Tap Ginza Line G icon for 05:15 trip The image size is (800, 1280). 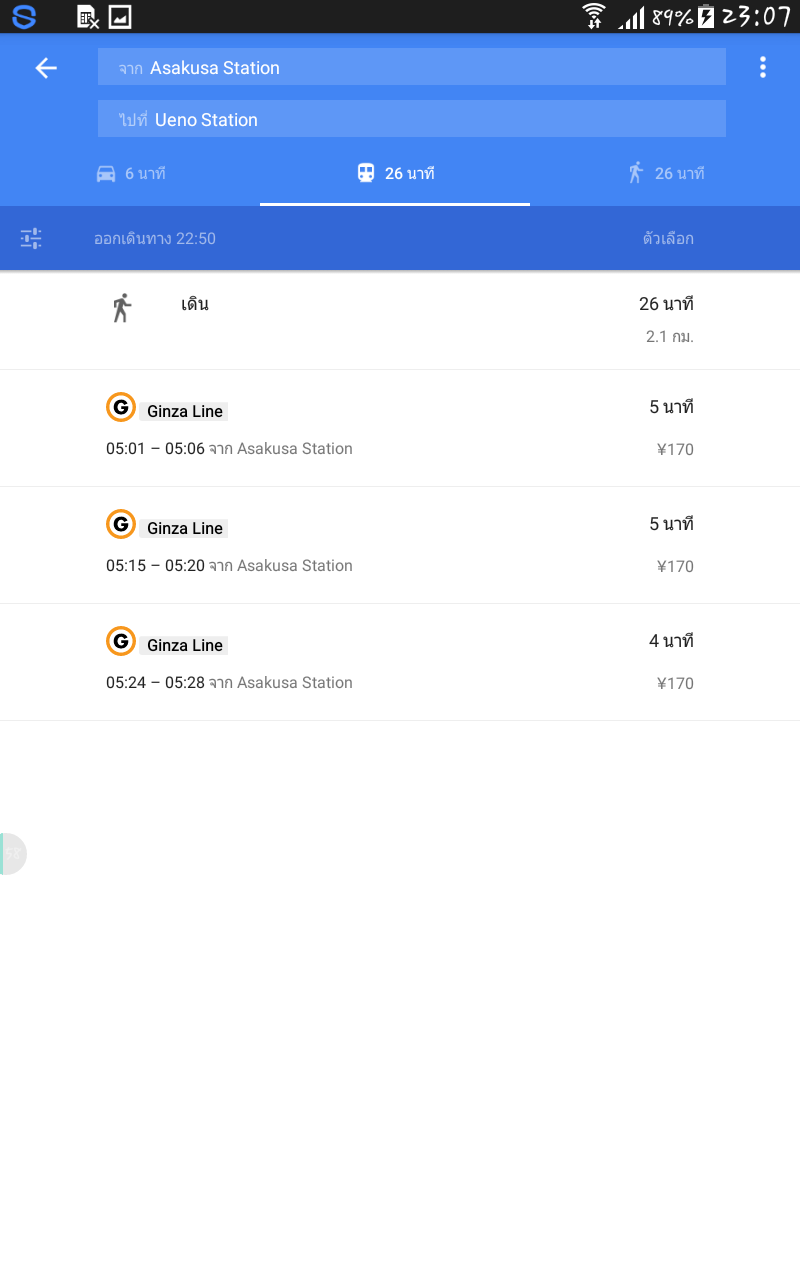(x=121, y=524)
